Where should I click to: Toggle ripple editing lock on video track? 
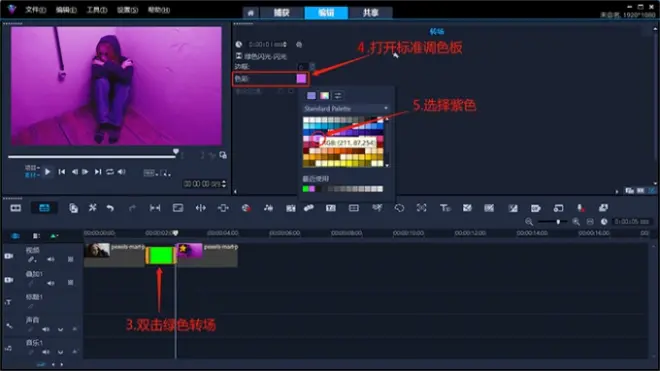(x=71, y=259)
